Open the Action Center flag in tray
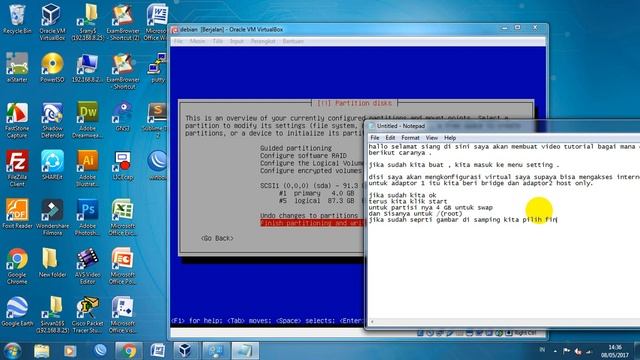Viewport: 640px width, 360px height. 567,351
